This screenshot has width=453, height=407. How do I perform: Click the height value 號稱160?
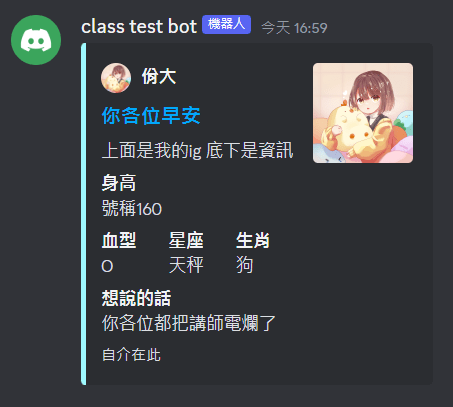pyautogui.click(x=132, y=209)
